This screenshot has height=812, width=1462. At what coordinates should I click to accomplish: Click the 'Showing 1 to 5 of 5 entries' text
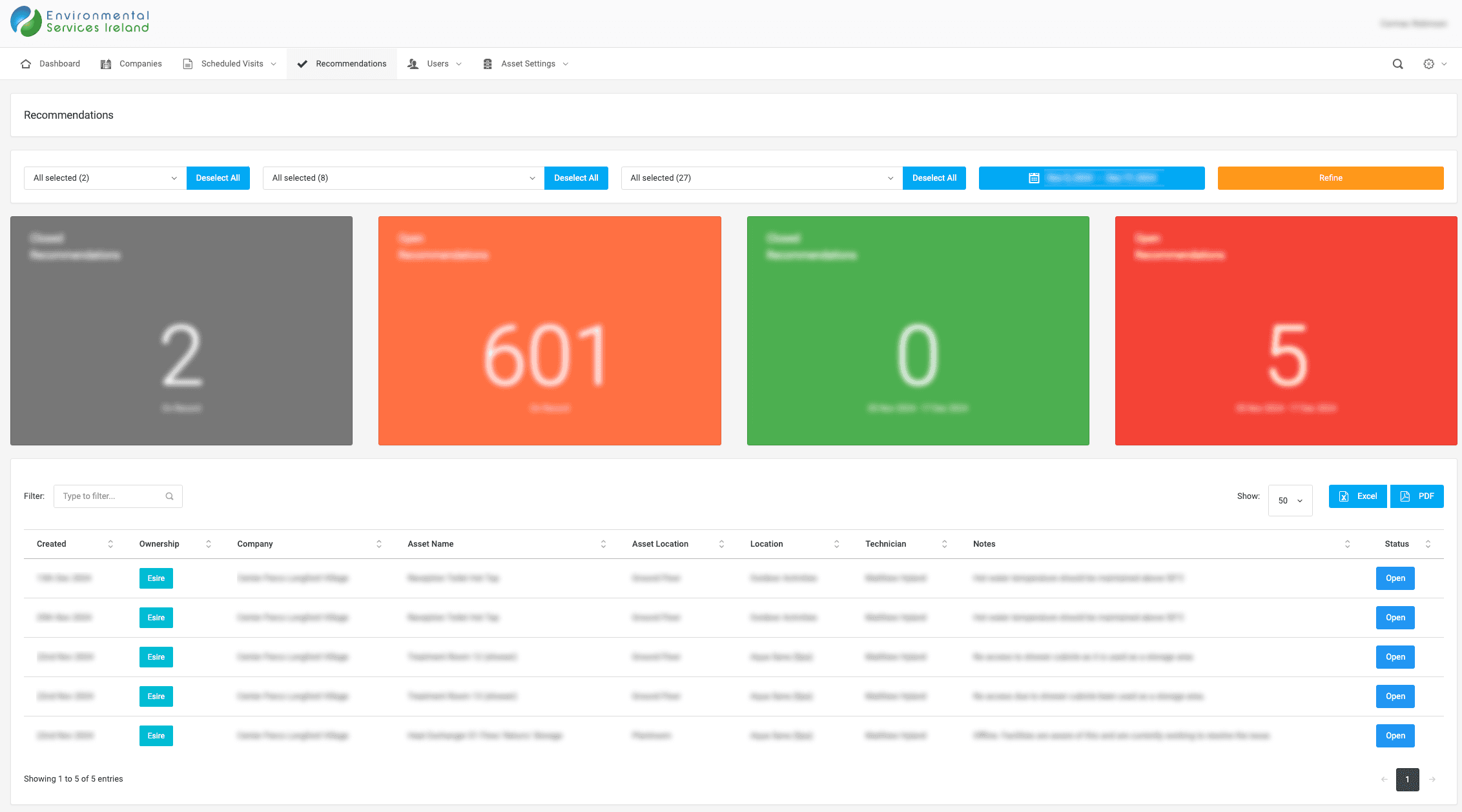[74, 779]
